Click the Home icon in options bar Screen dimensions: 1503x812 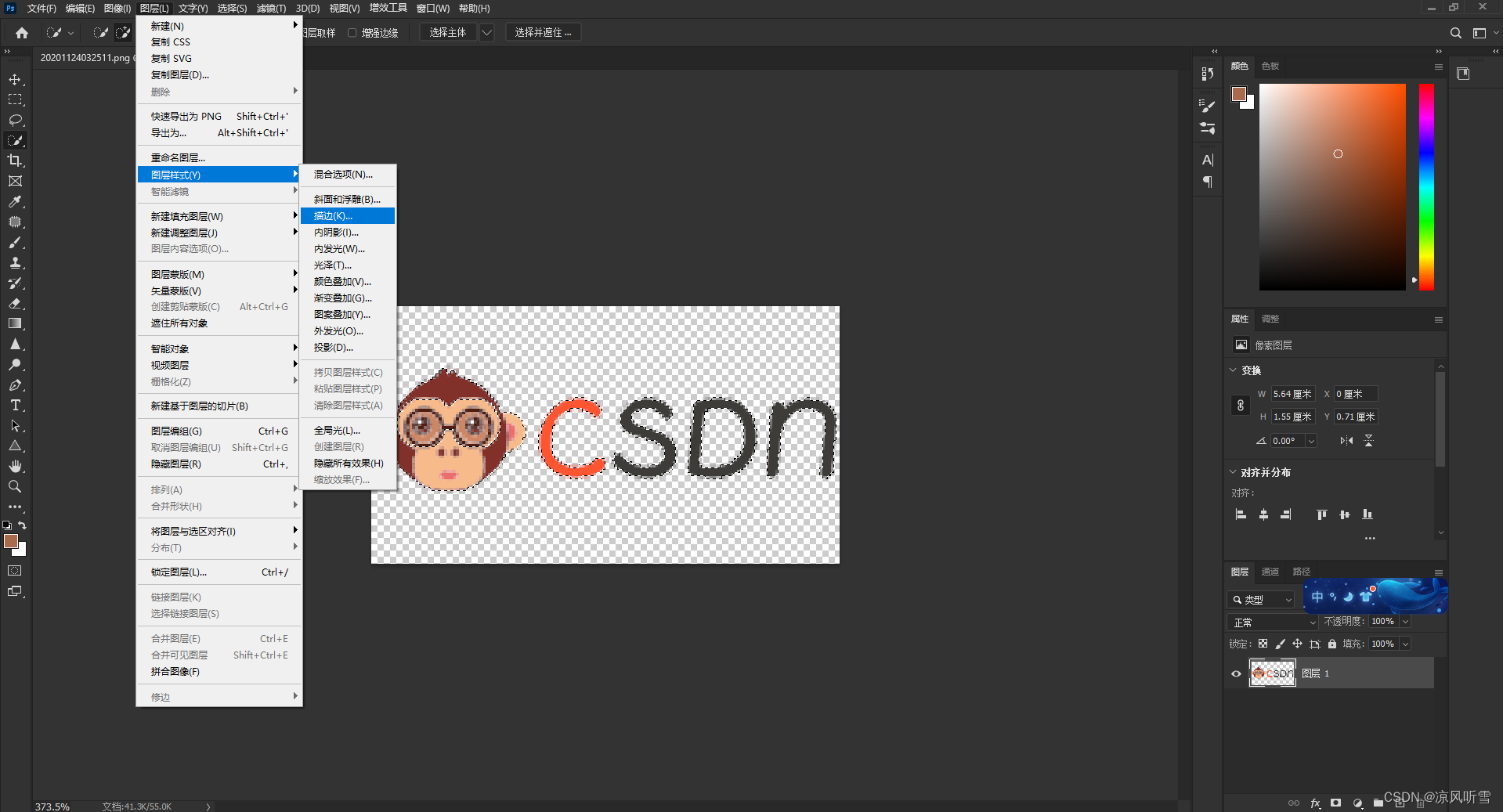[22, 33]
